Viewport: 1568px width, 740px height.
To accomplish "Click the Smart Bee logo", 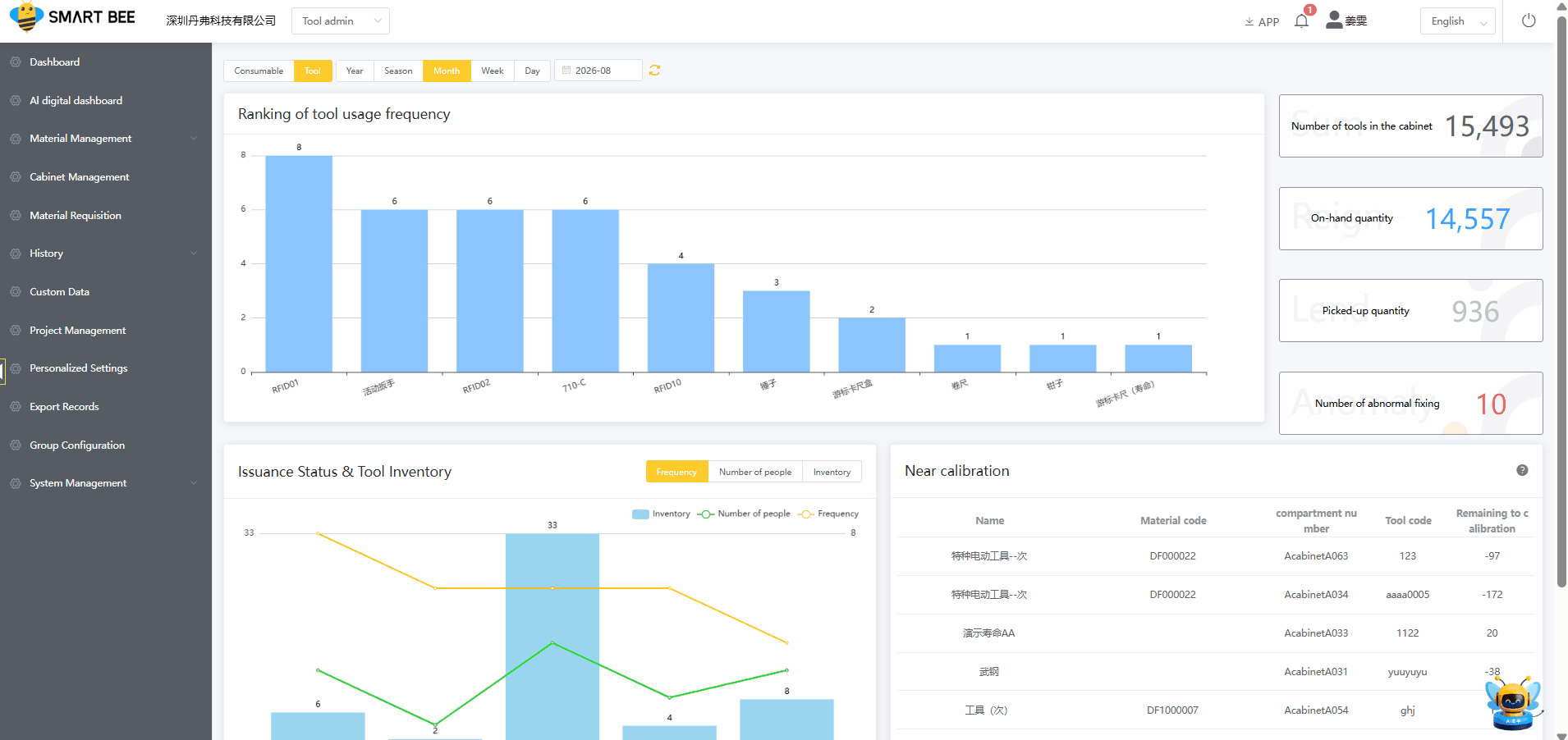I will tap(72, 17).
